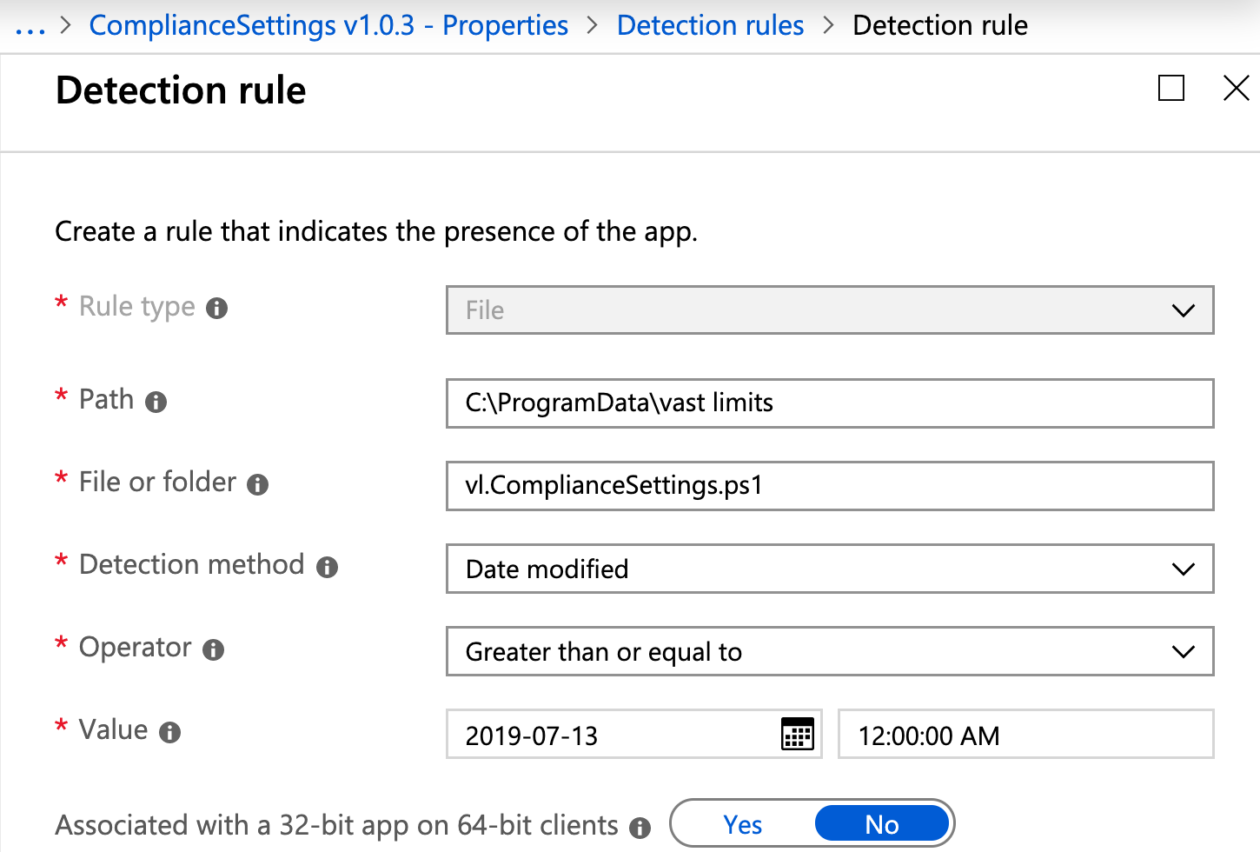This screenshot has height=852, width=1260.
Task: Click the info icon next to Operator
Action: (x=211, y=649)
